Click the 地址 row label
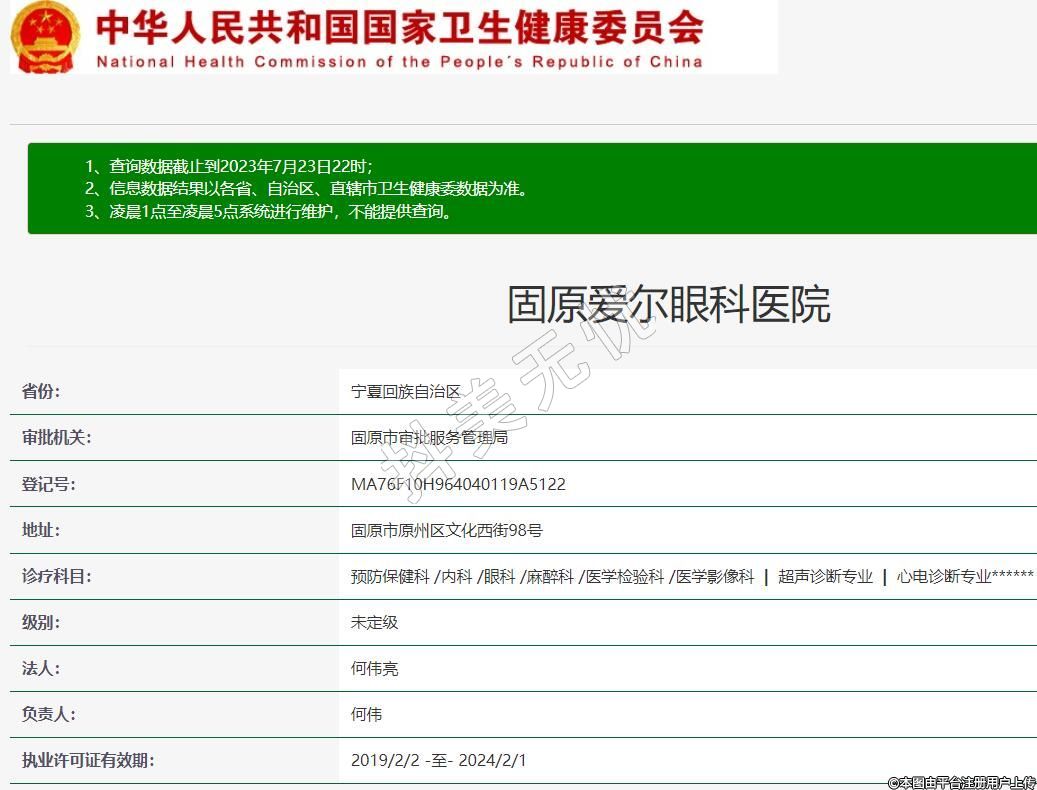Screen dimensions: 1037x790 (41, 530)
